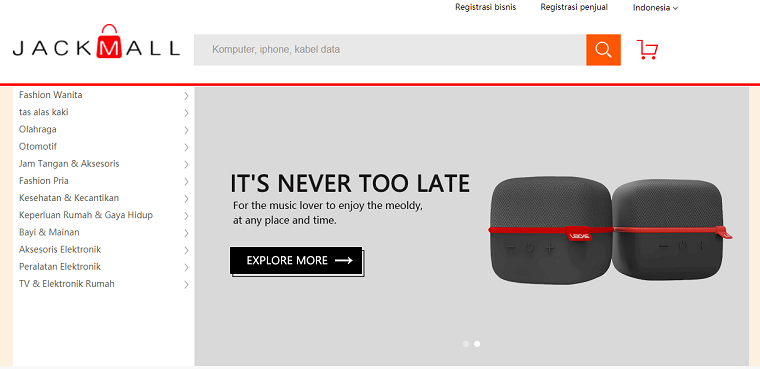
Task: Select the first carousel dot indicator
Action: tap(466, 344)
